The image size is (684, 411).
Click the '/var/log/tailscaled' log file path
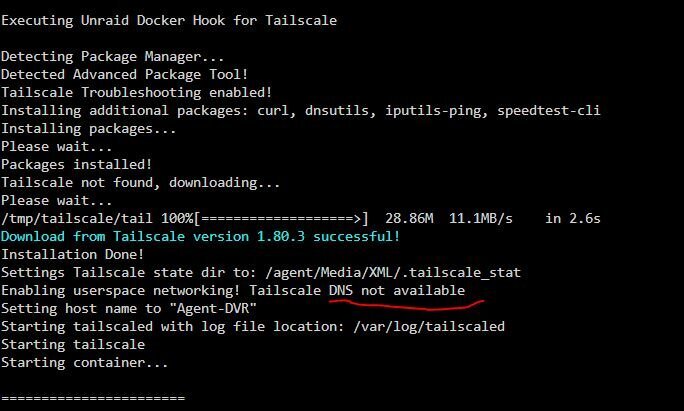(x=429, y=326)
